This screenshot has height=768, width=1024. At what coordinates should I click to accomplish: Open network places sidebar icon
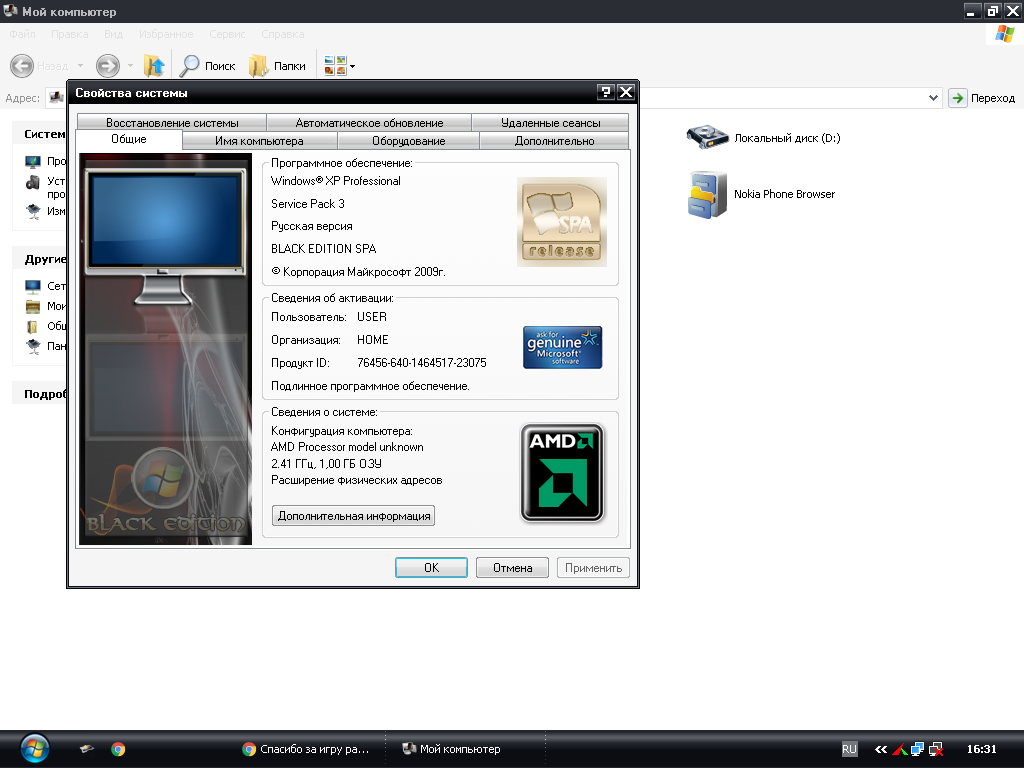33,286
